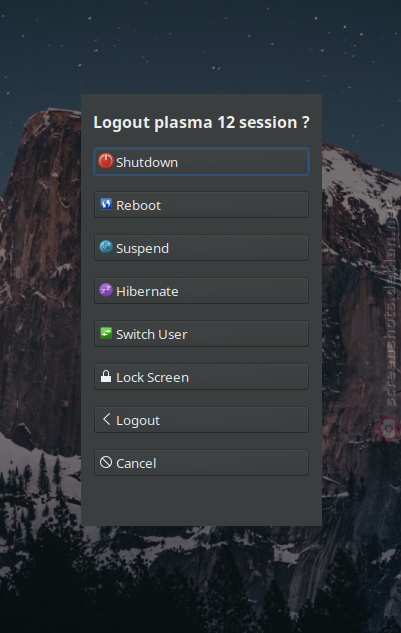Click the teal Suspend sleep icon
Viewport: 401px width, 633px height.
106,247
